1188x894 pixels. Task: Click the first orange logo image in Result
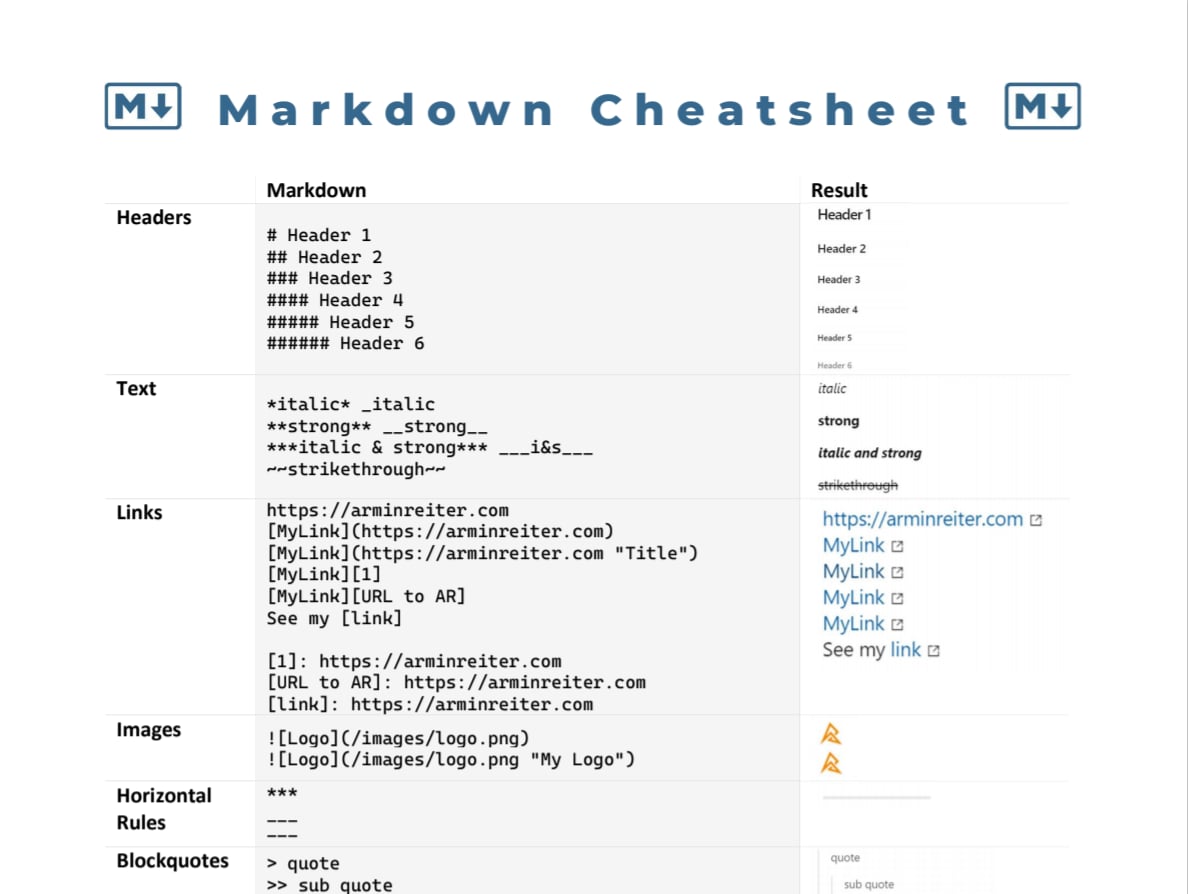point(830,735)
